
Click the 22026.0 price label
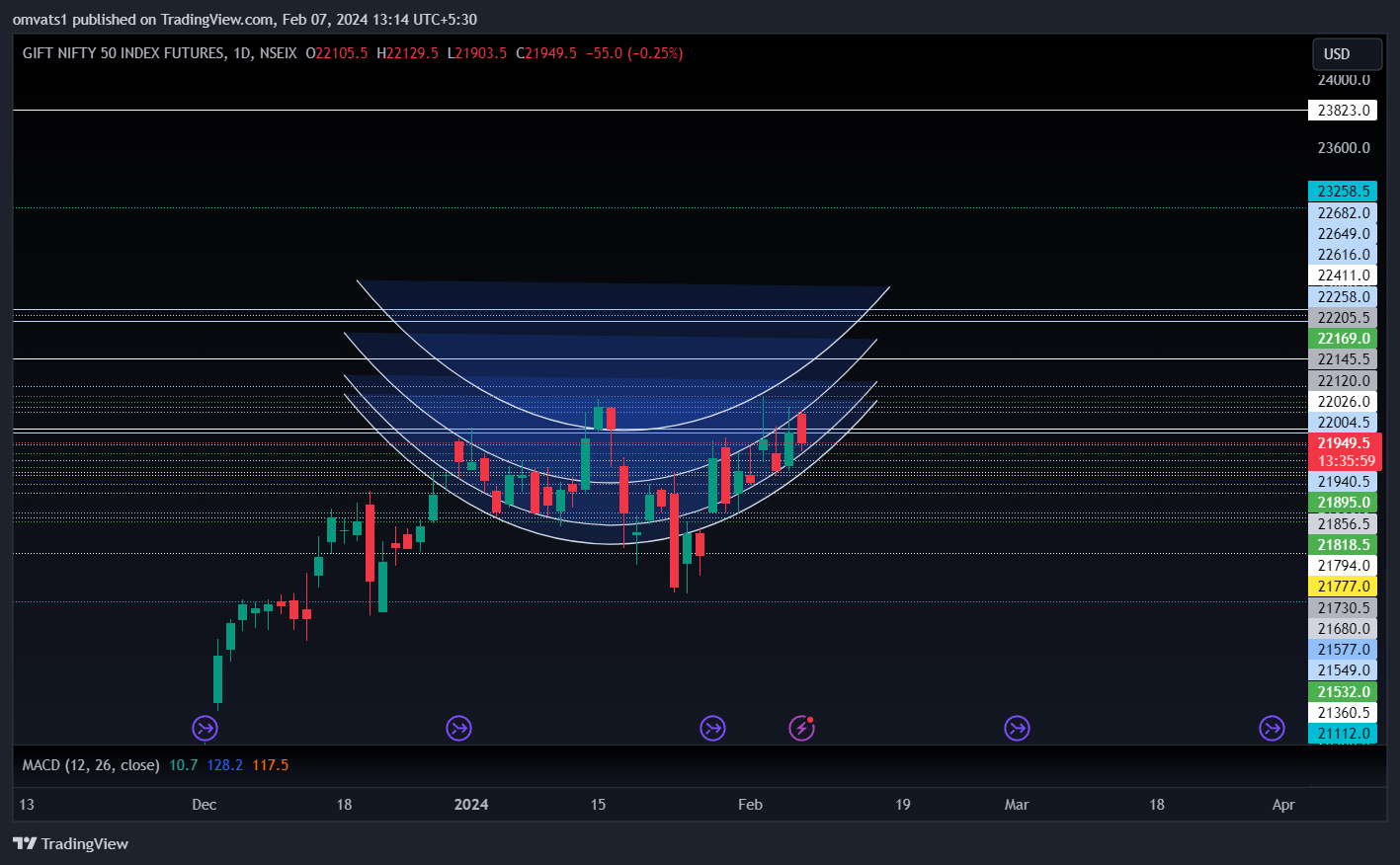click(x=1343, y=402)
